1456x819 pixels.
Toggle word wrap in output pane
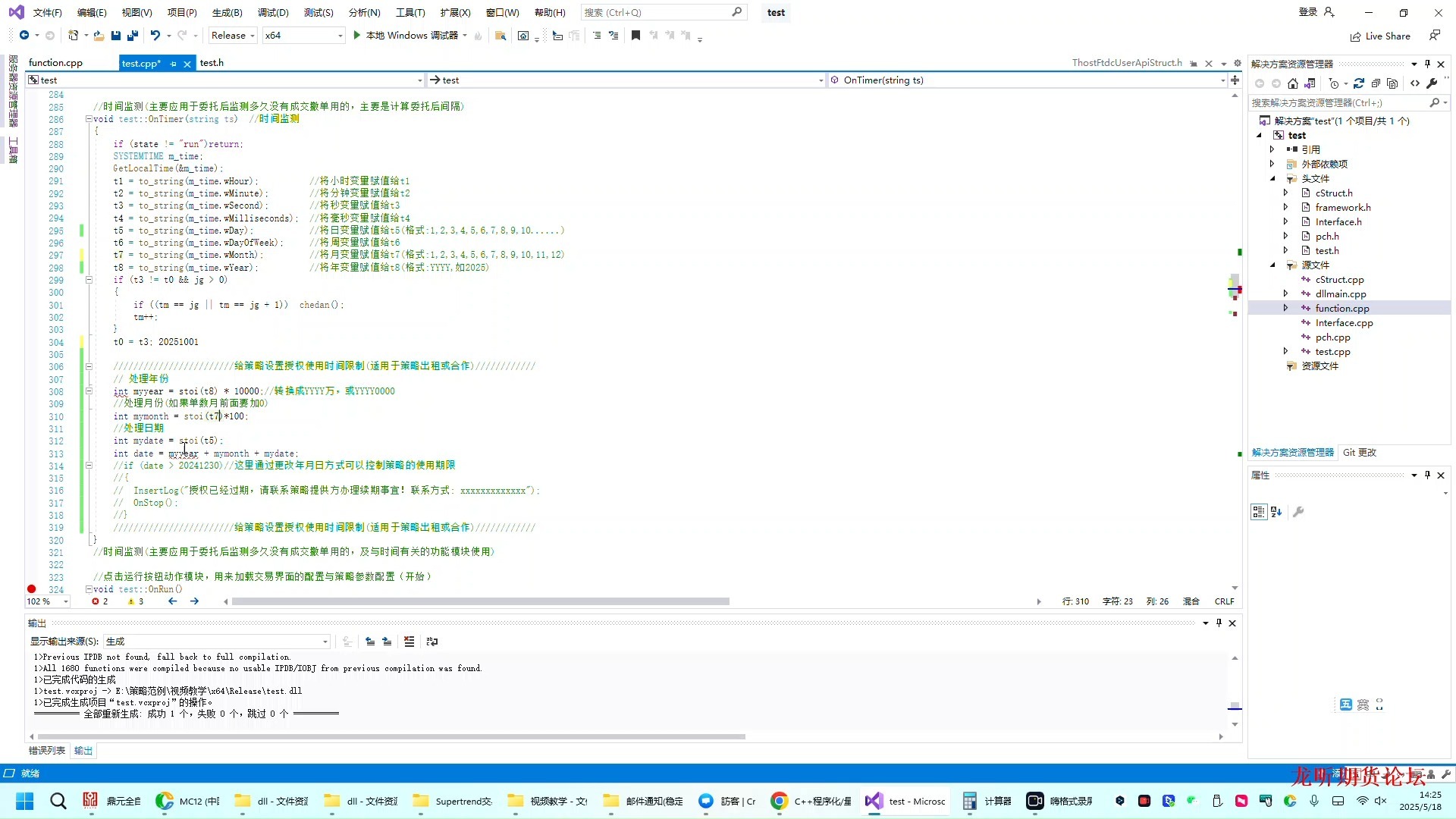432,642
